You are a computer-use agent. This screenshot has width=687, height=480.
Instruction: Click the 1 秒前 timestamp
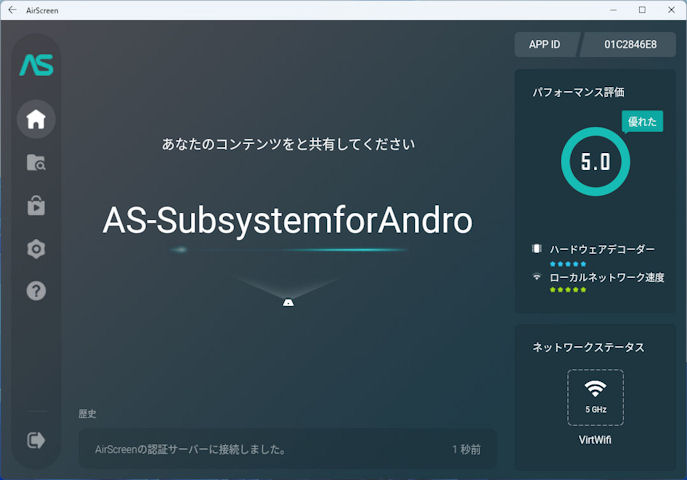(466, 449)
